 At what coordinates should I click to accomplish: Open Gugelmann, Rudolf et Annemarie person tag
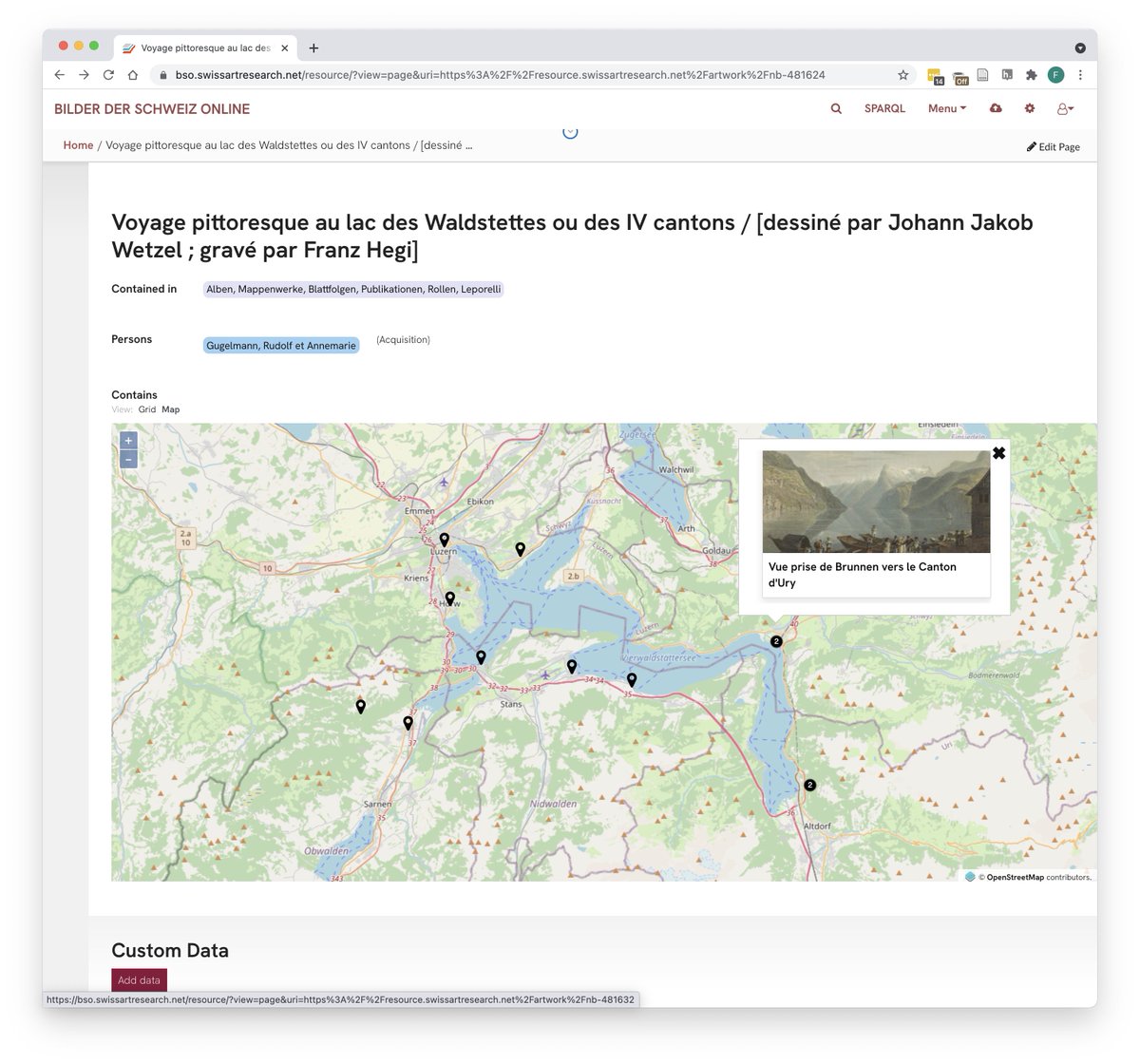[x=281, y=346]
